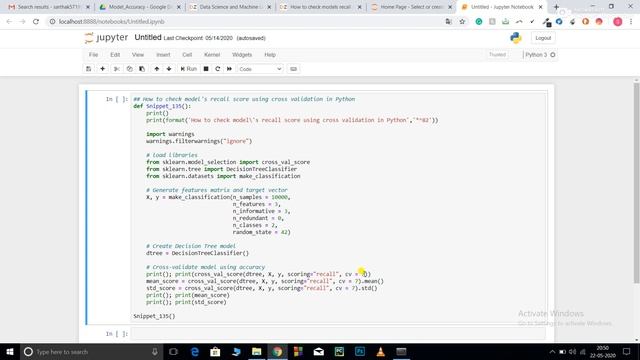Image resolution: width=640 pixels, height=360 pixels.
Task: Click the 'import warnings' line
Action: (170, 134)
